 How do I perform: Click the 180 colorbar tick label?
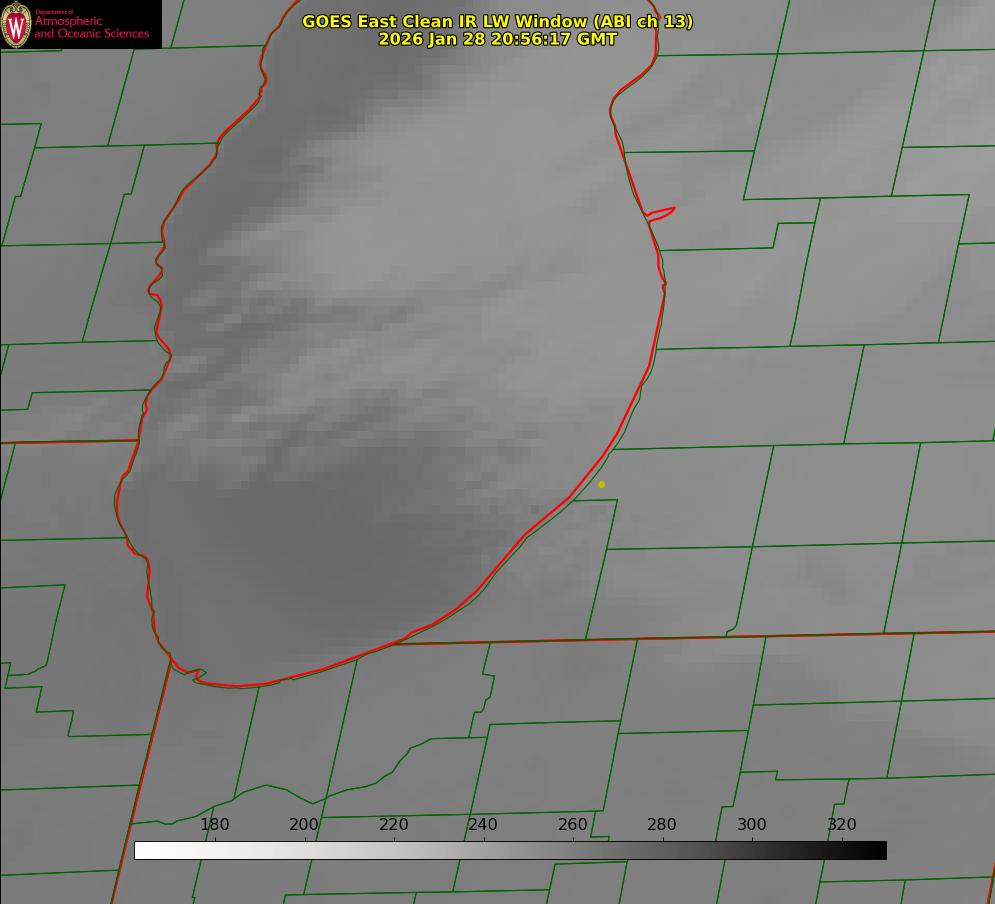click(x=215, y=825)
